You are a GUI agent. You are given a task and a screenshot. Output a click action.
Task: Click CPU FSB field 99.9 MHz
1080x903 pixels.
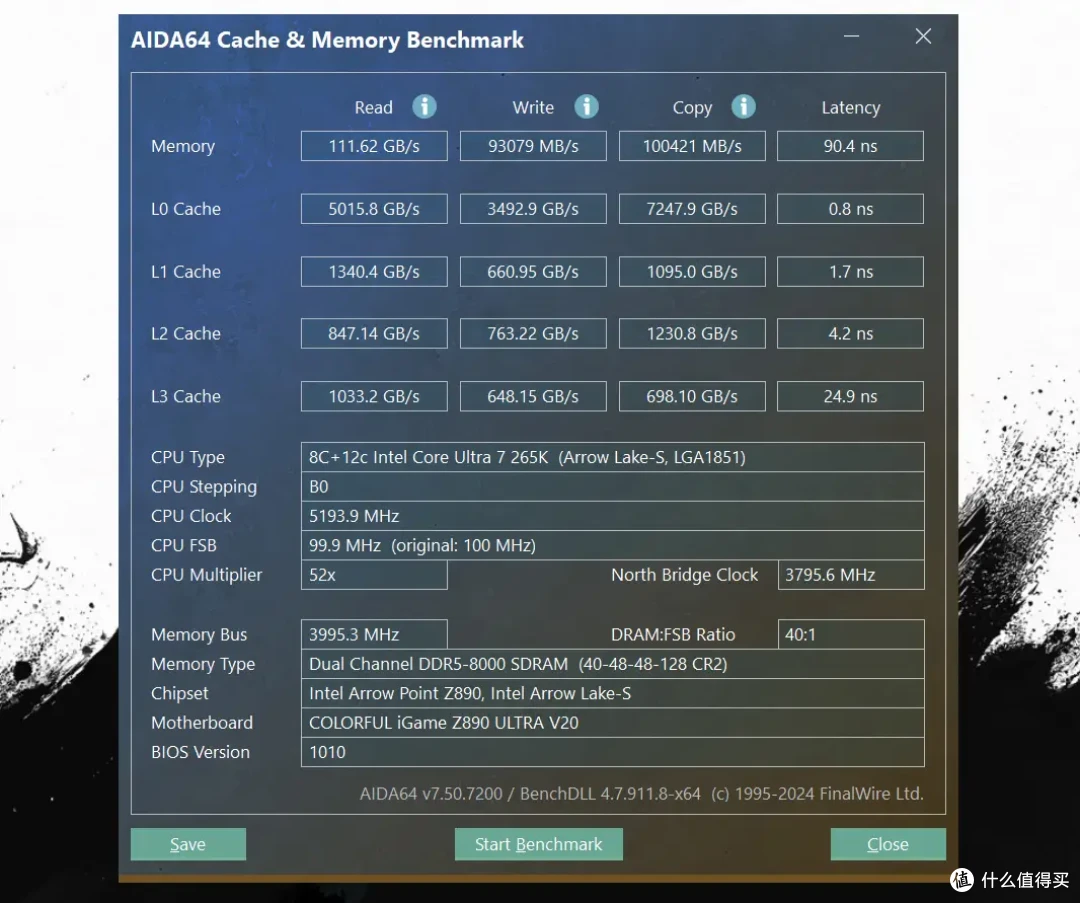click(x=612, y=546)
